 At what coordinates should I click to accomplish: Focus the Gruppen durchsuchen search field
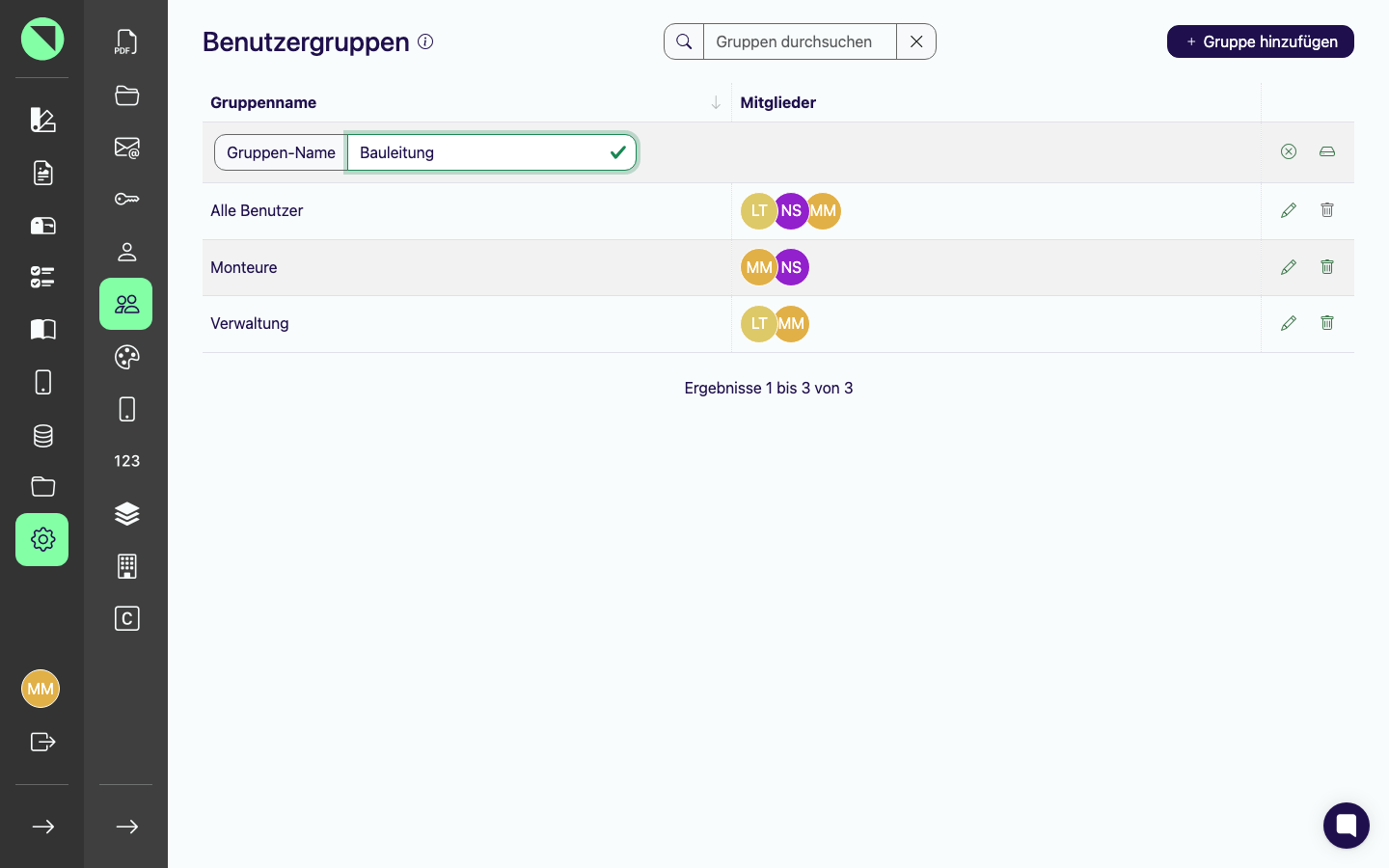[800, 41]
